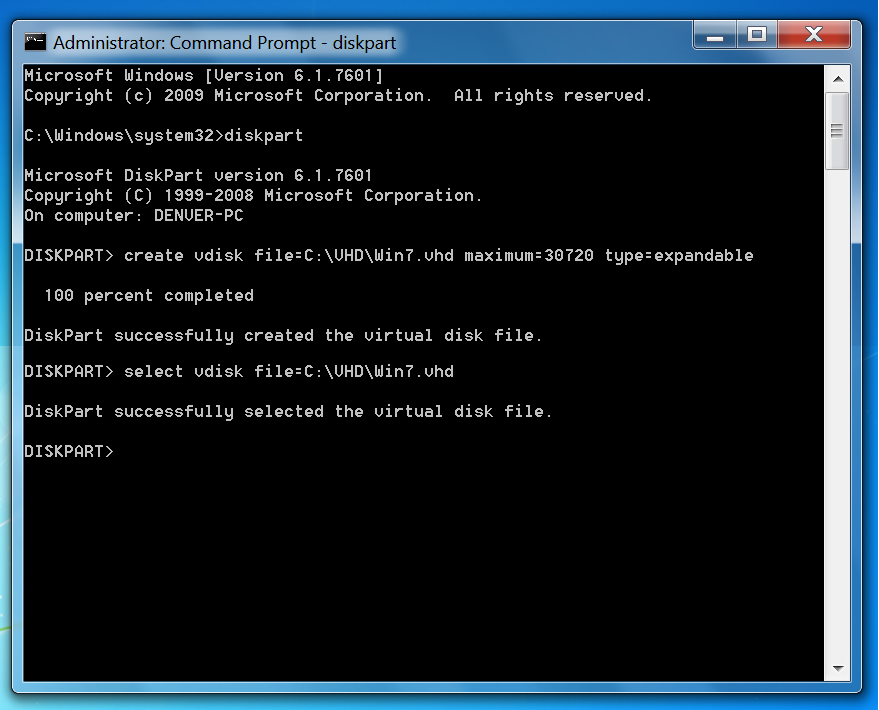Minimize the Command Prompt window
The width and height of the screenshot is (879, 710).
(715, 35)
